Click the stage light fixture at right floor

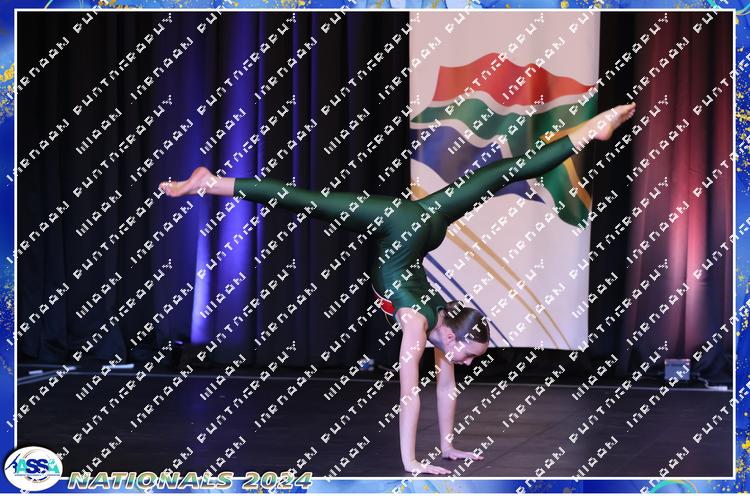[x=677, y=369]
